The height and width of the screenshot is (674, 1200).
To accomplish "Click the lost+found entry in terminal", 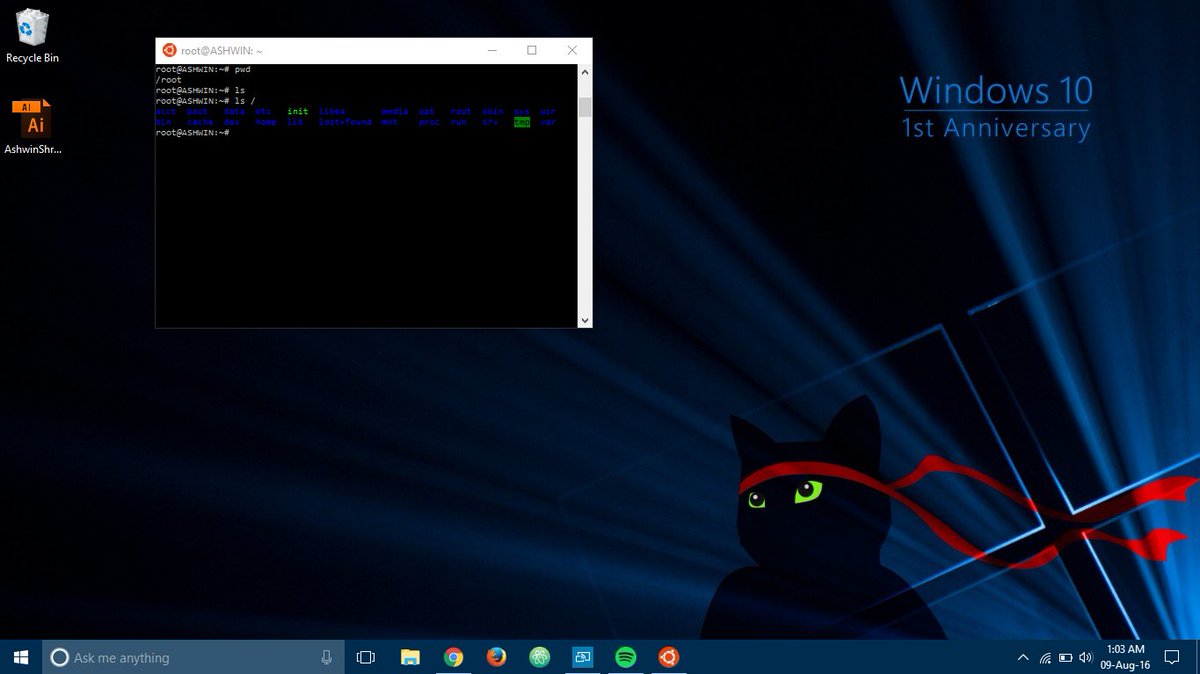I will click(x=345, y=122).
